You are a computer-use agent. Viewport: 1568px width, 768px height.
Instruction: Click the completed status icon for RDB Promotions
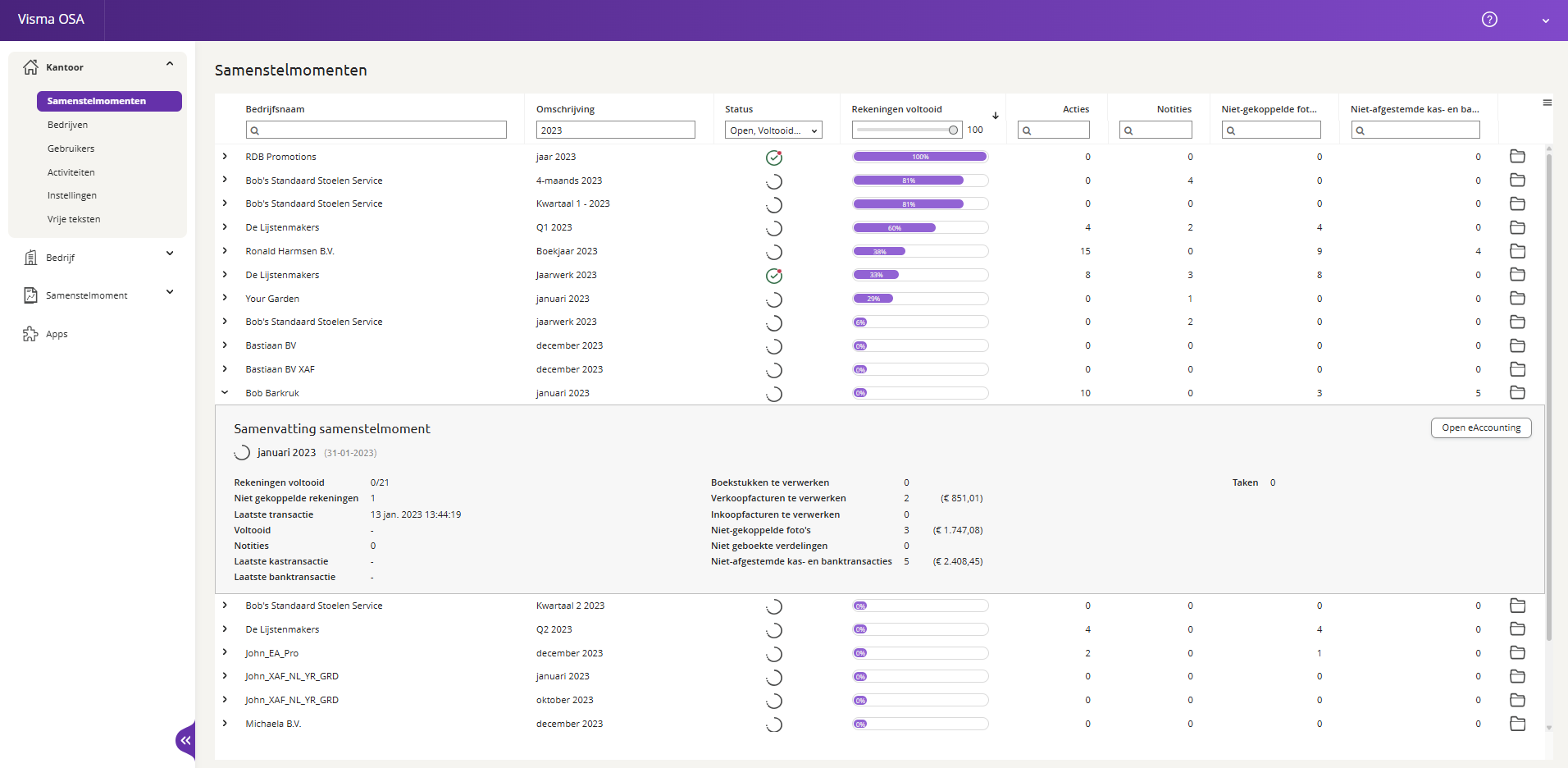click(x=773, y=158)
